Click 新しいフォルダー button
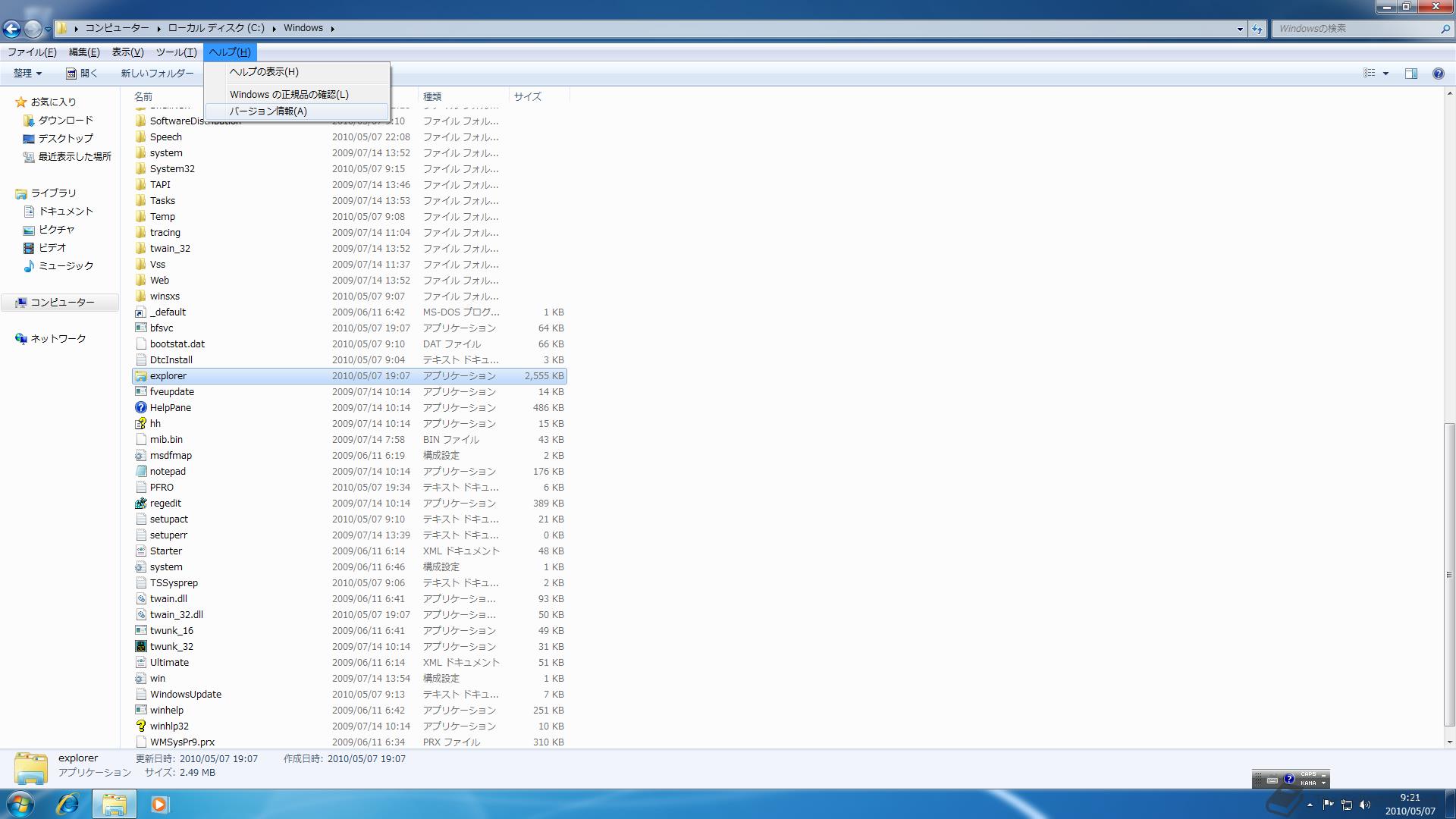This screenshot has height=819, width=1456. coord(157,74)
